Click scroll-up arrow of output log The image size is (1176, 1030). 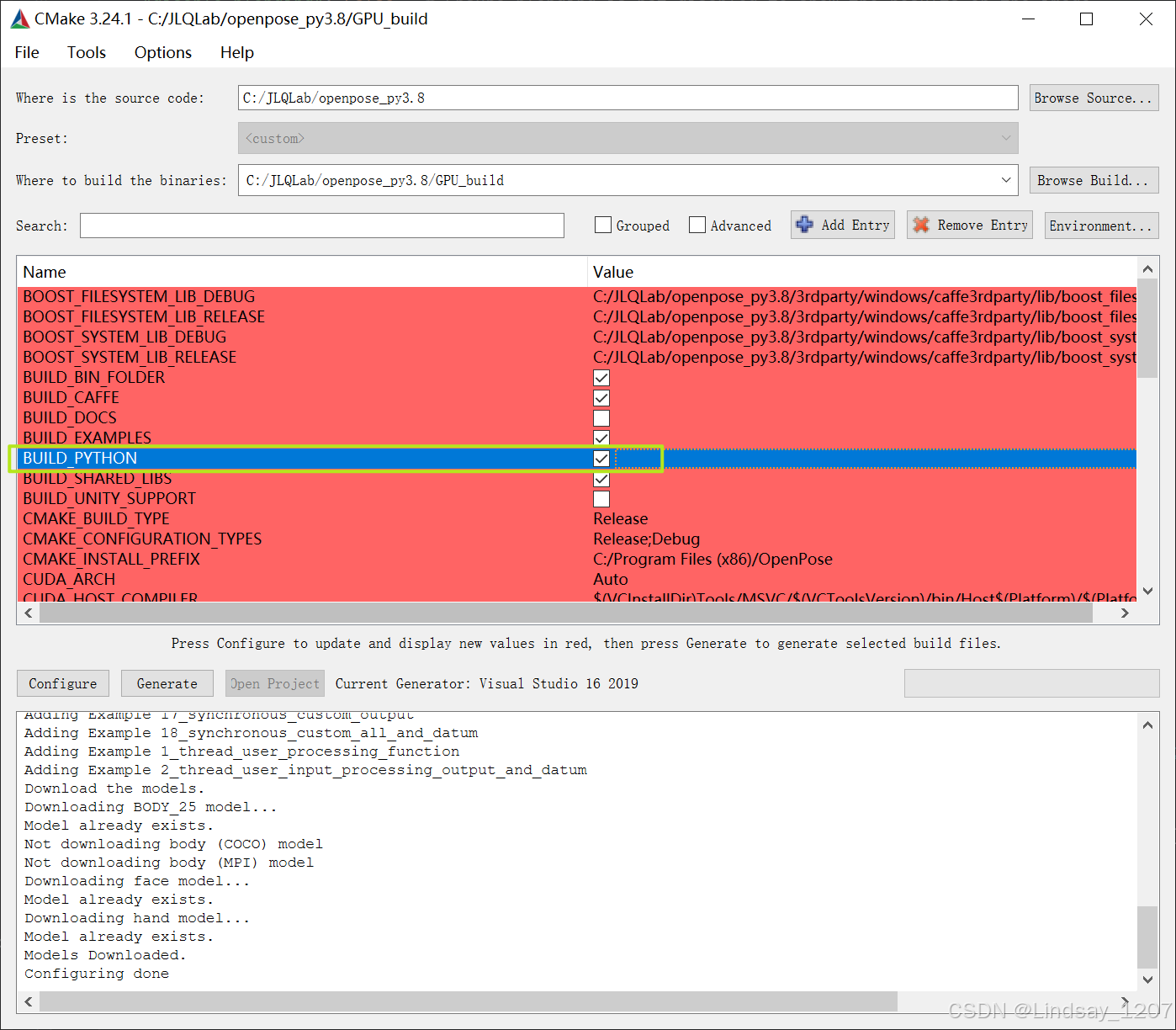tap(1147, 725)
